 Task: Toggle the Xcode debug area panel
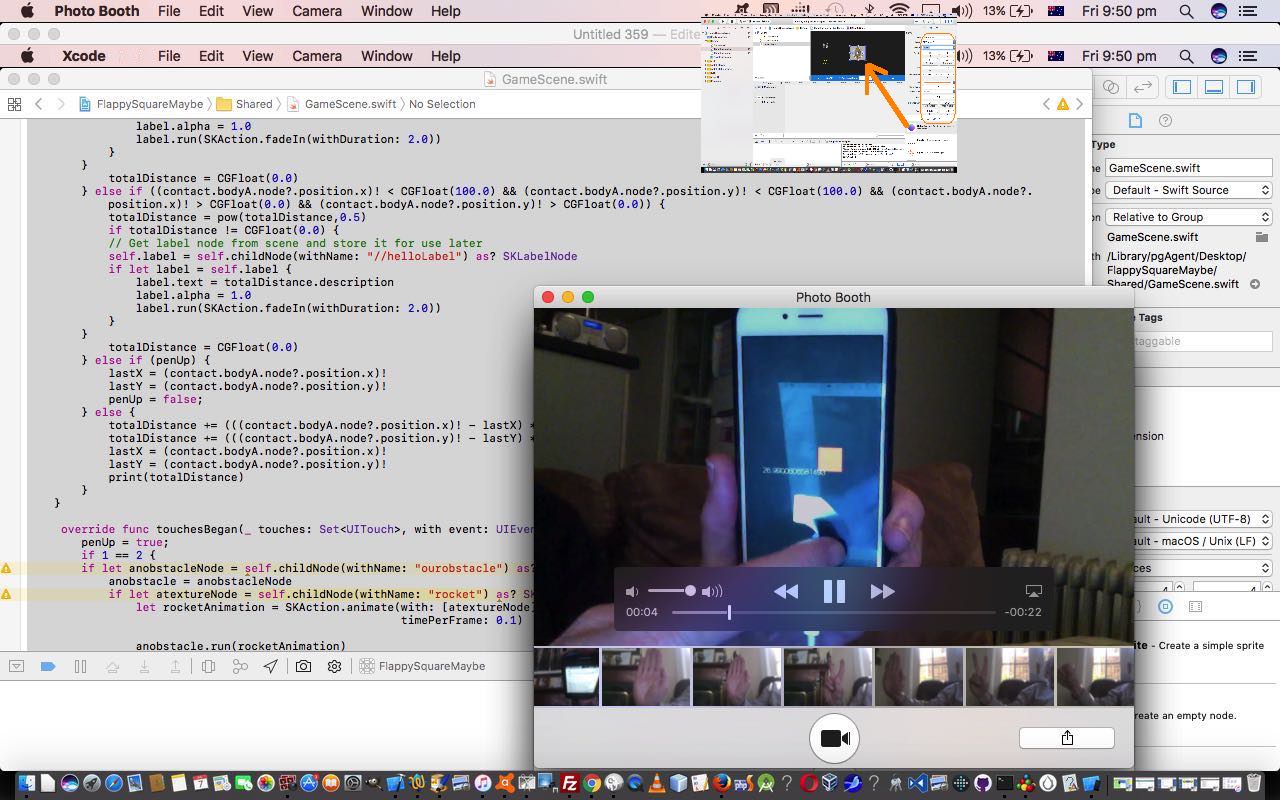coord(1214,87)
